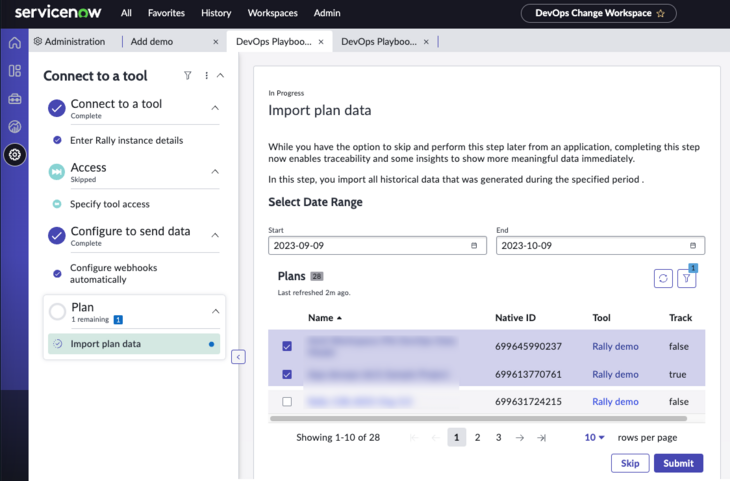Switch to the second DevOps Playbook tab

pos(379,42)
